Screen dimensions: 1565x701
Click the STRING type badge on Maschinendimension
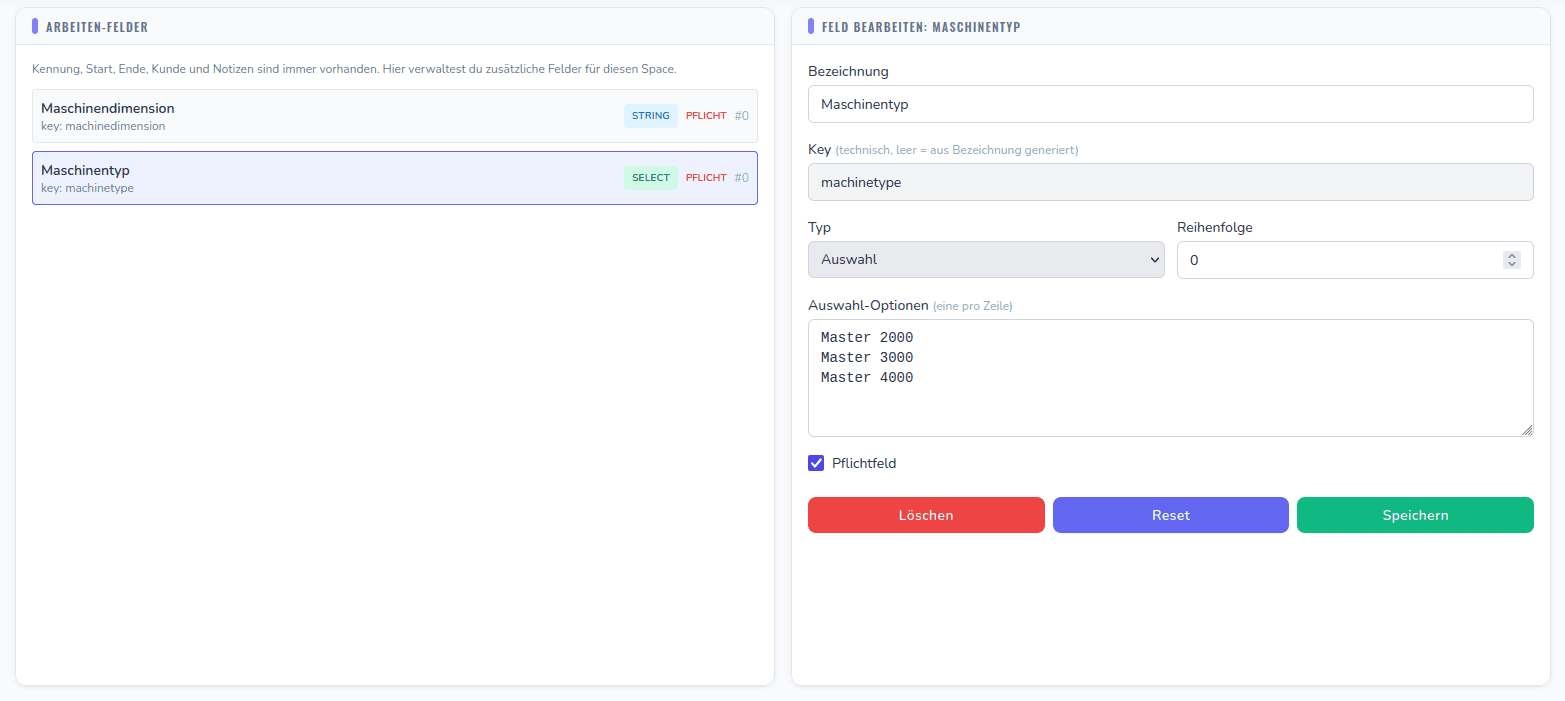click(650, 115)
